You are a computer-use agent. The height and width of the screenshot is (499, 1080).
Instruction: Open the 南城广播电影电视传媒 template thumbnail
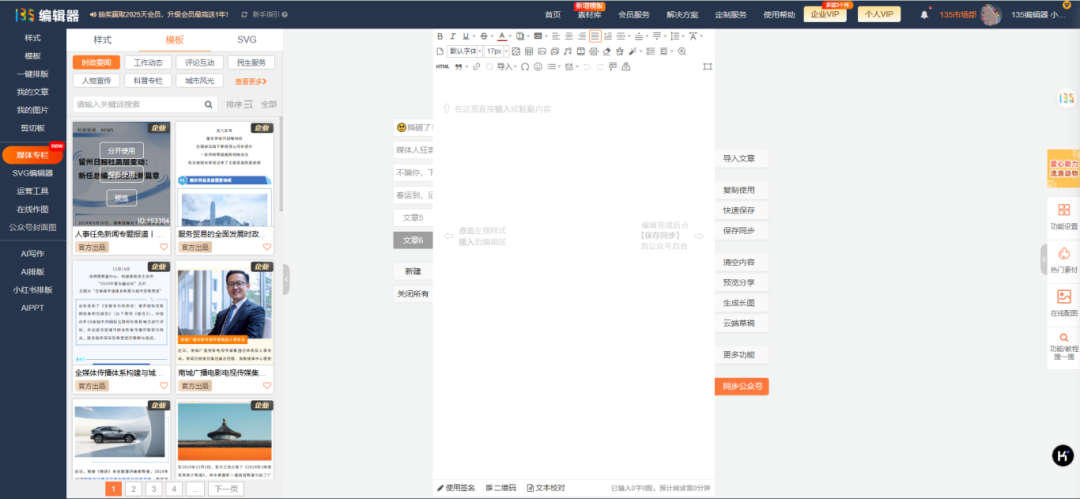click(x=225, y=312)
